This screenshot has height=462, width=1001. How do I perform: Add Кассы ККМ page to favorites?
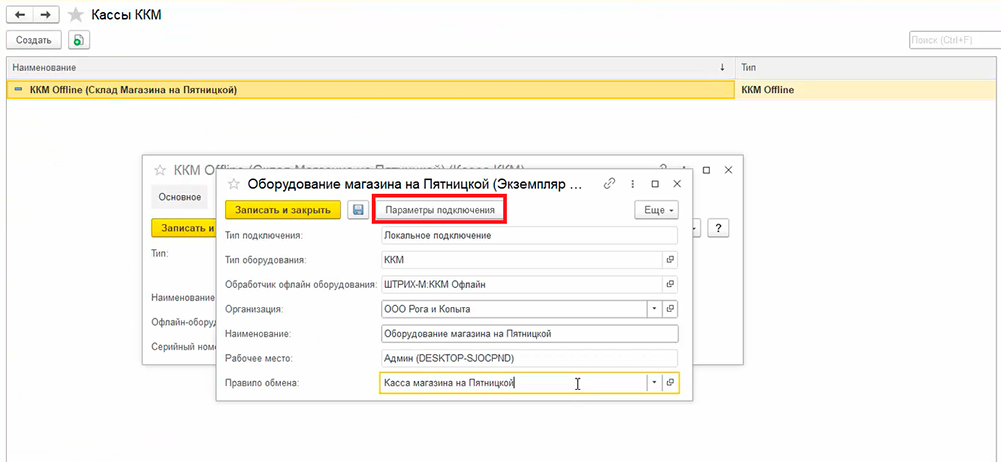[x=75, y=15]
